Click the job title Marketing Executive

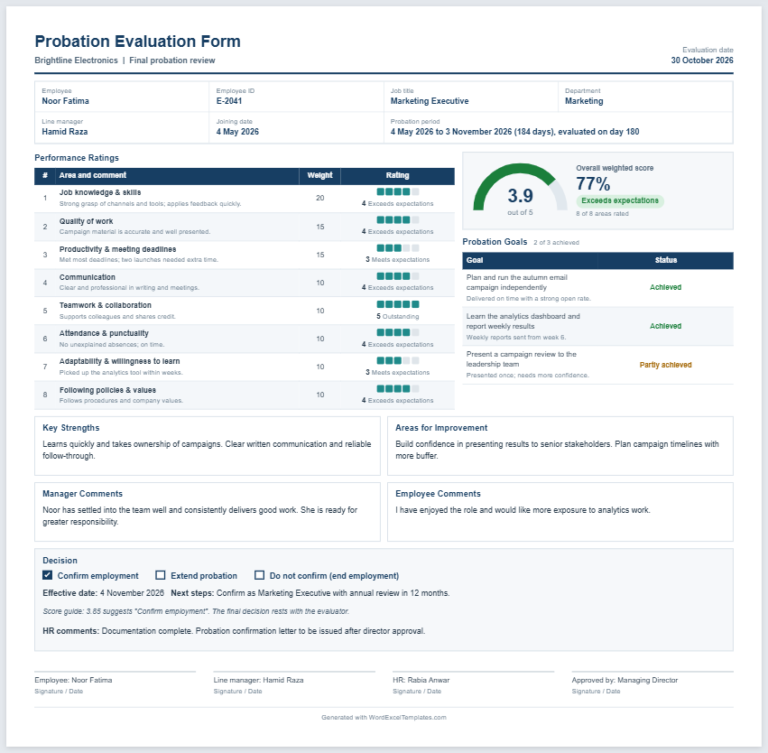click(x=430, y=101)
